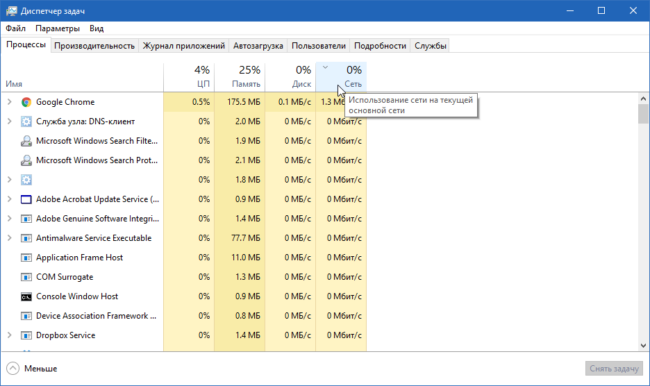This screenshot has height=386, width=650.
Task: Select the COM Surrogate process name
Action: (65, 277)
